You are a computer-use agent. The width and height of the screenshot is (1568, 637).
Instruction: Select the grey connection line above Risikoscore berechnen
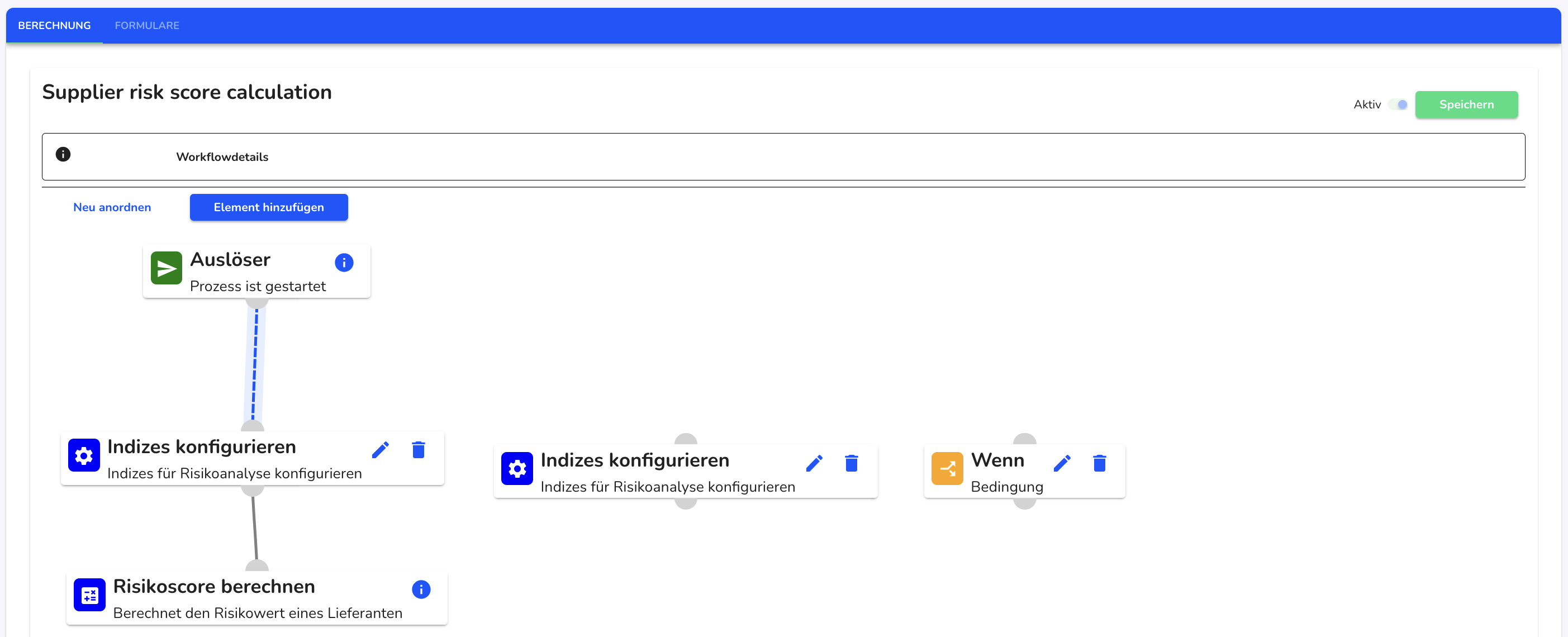pyautogui.click(x=255, y=527)
